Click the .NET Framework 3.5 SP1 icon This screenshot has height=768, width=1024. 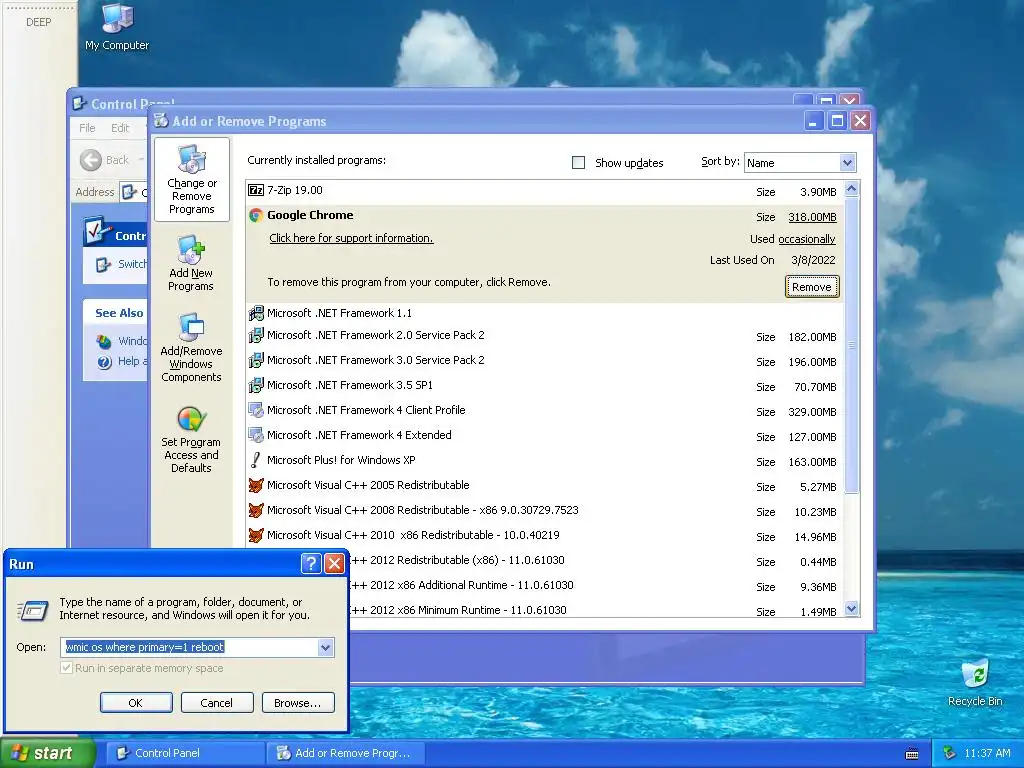pyautogui.click(x=256, y=385)
